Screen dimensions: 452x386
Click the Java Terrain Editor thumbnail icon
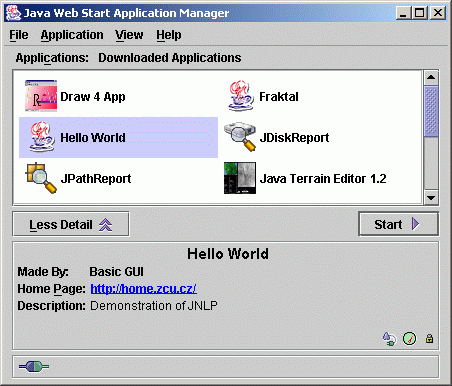tap(240, 178)
